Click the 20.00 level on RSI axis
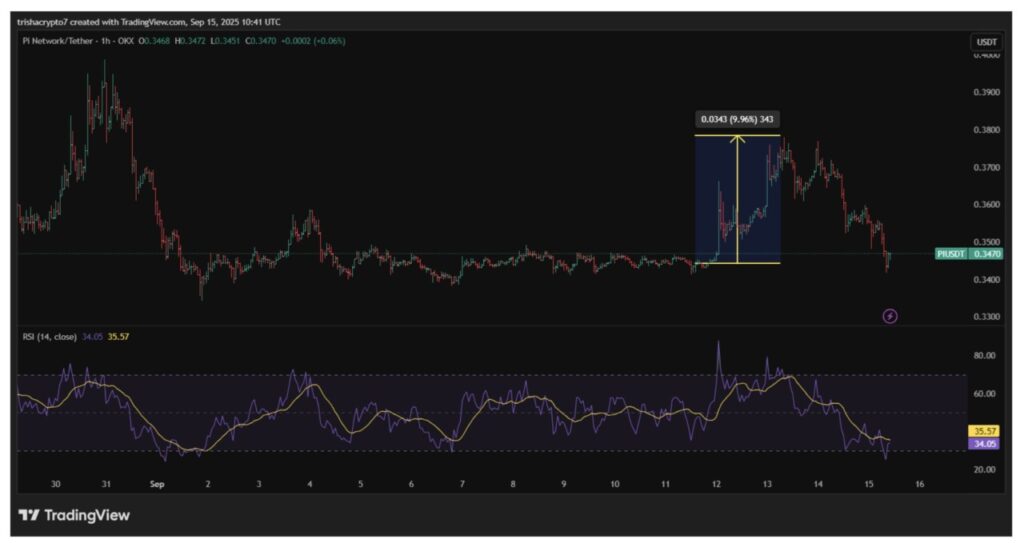Screen dimensions: 1024x543 [985, 469]
